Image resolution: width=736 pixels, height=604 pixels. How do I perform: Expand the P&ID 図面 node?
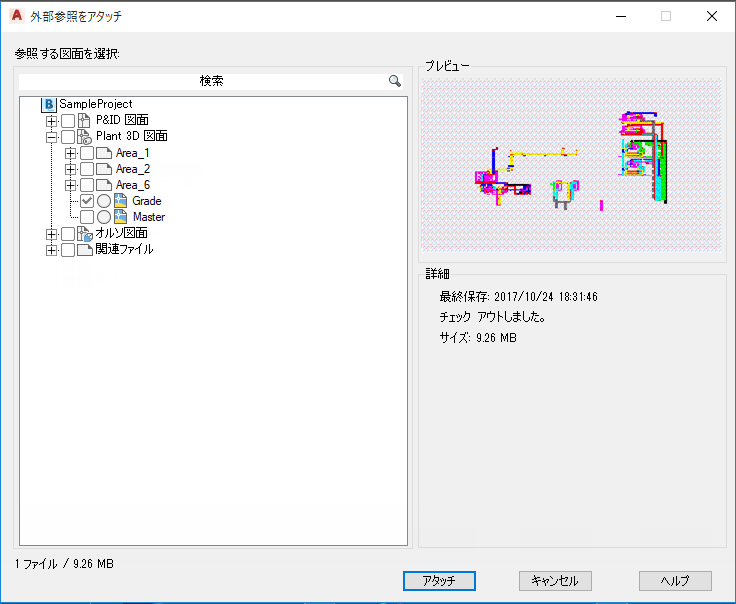(52, 121)
